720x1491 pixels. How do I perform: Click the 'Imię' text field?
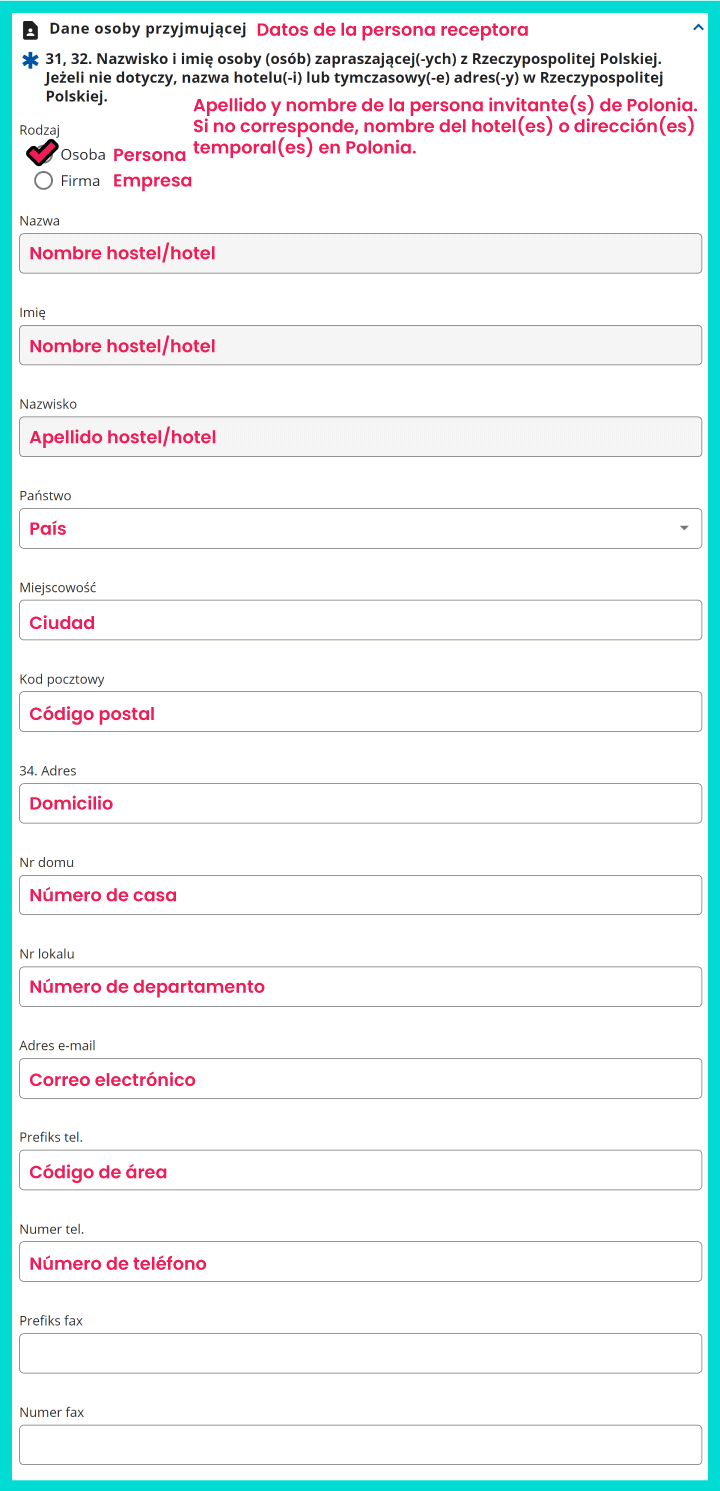pos(360,345)
